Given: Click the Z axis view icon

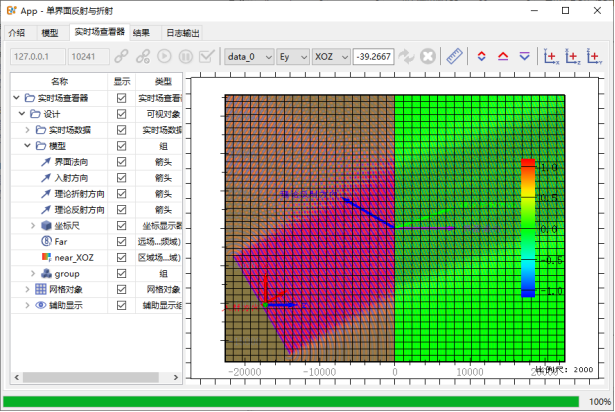Looking at the screenshot, I should [572, 57].
